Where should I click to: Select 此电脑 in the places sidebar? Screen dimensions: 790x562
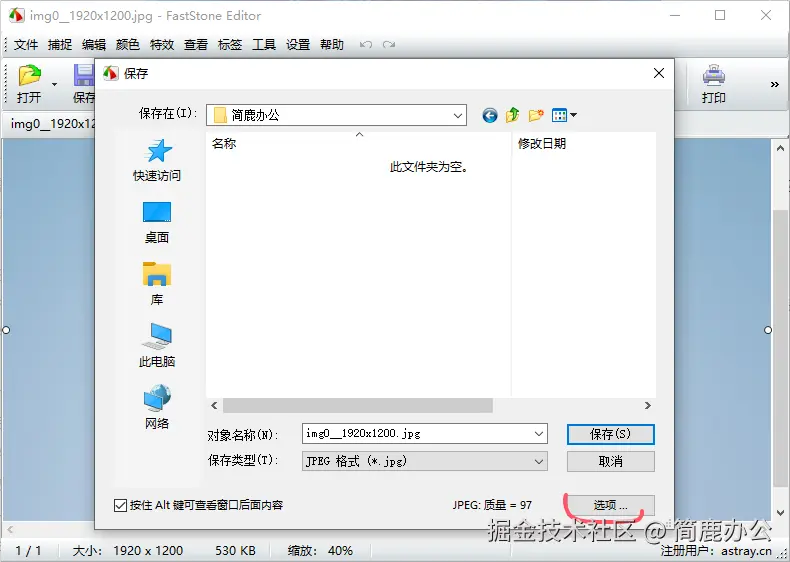click(157, 346)
